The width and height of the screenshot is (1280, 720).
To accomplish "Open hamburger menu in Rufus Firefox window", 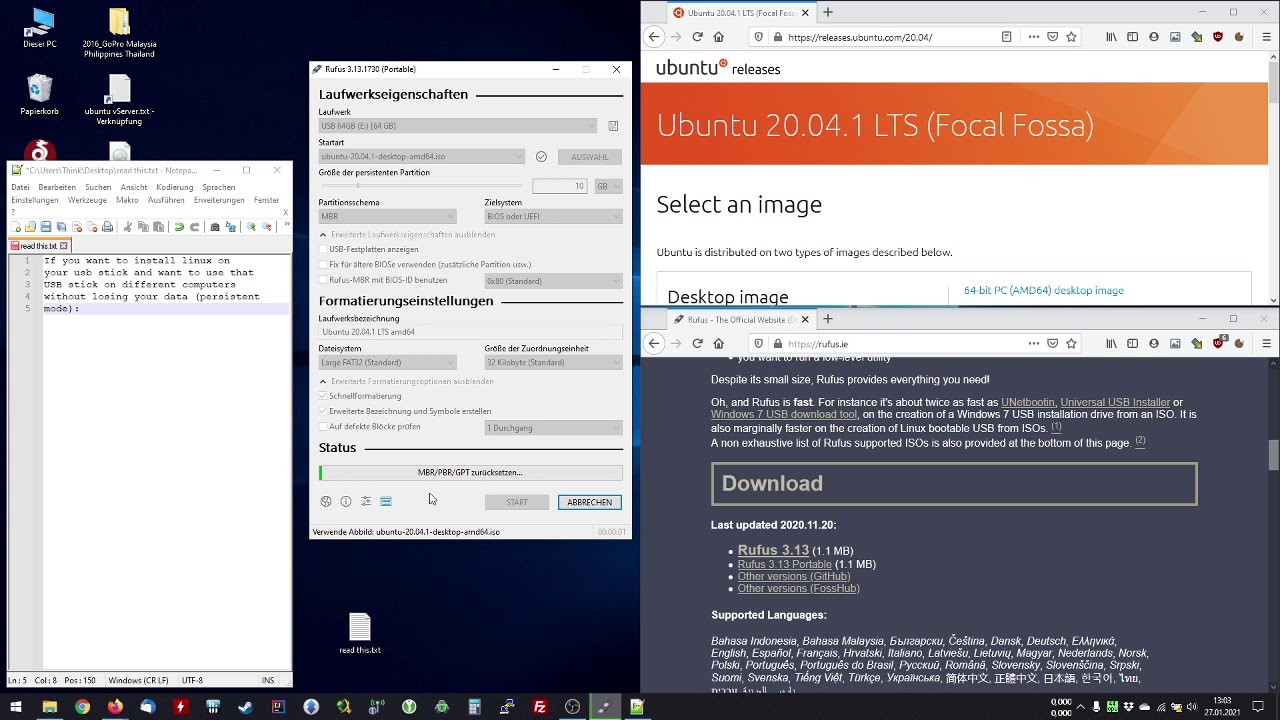I will (1266, 343).
